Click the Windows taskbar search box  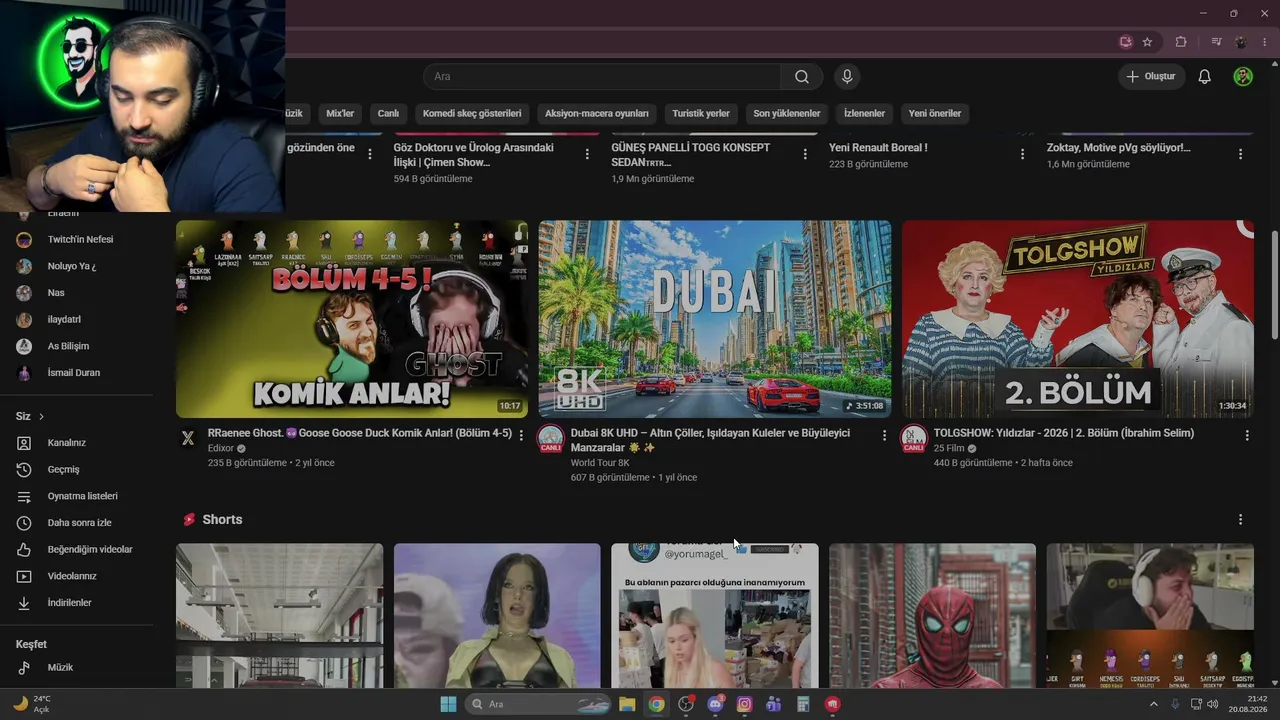coord(539,704)
